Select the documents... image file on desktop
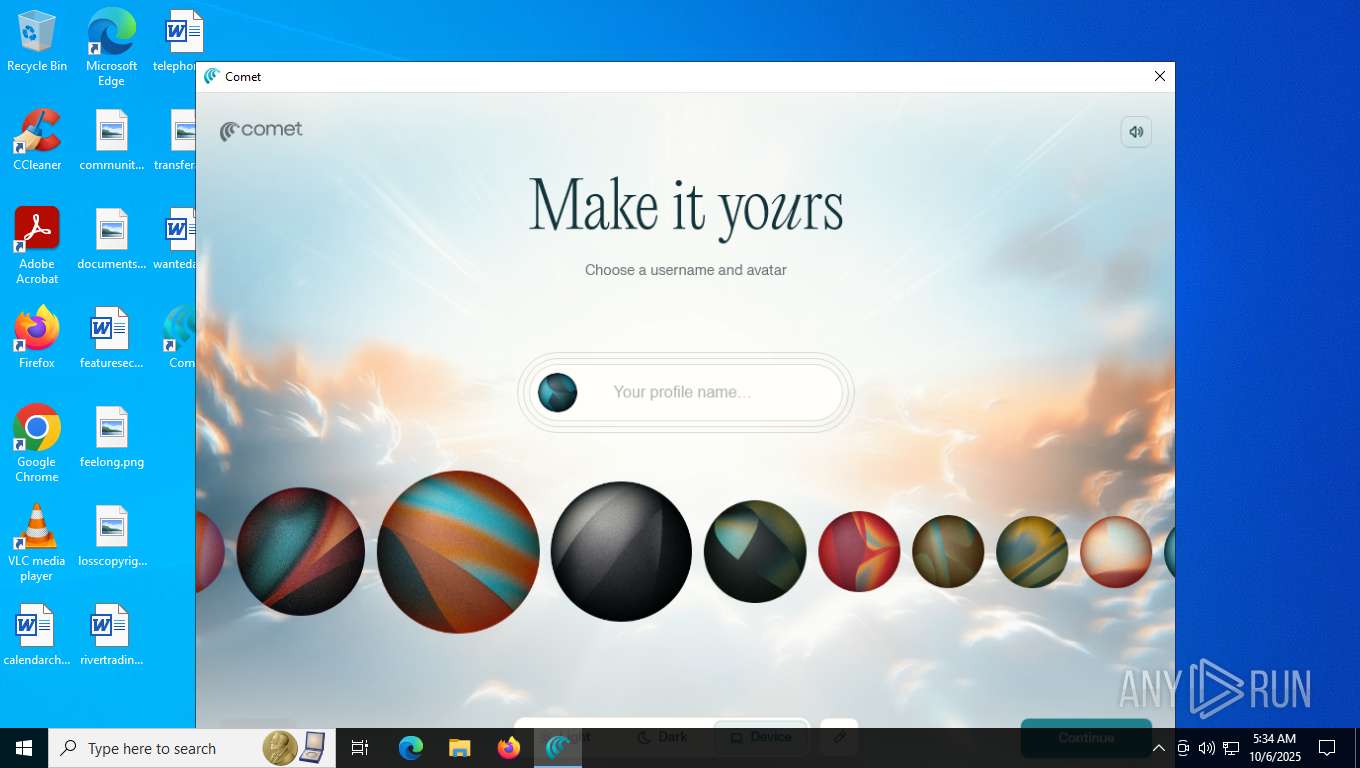 tap(112, 239)
